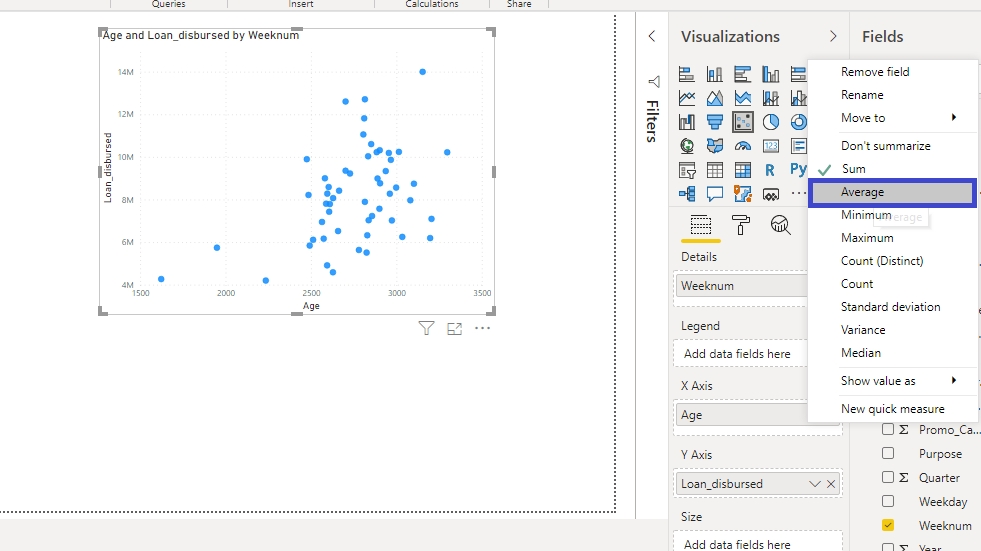
Task: Choose the funnel chart visualization
Action: [715, 122]
